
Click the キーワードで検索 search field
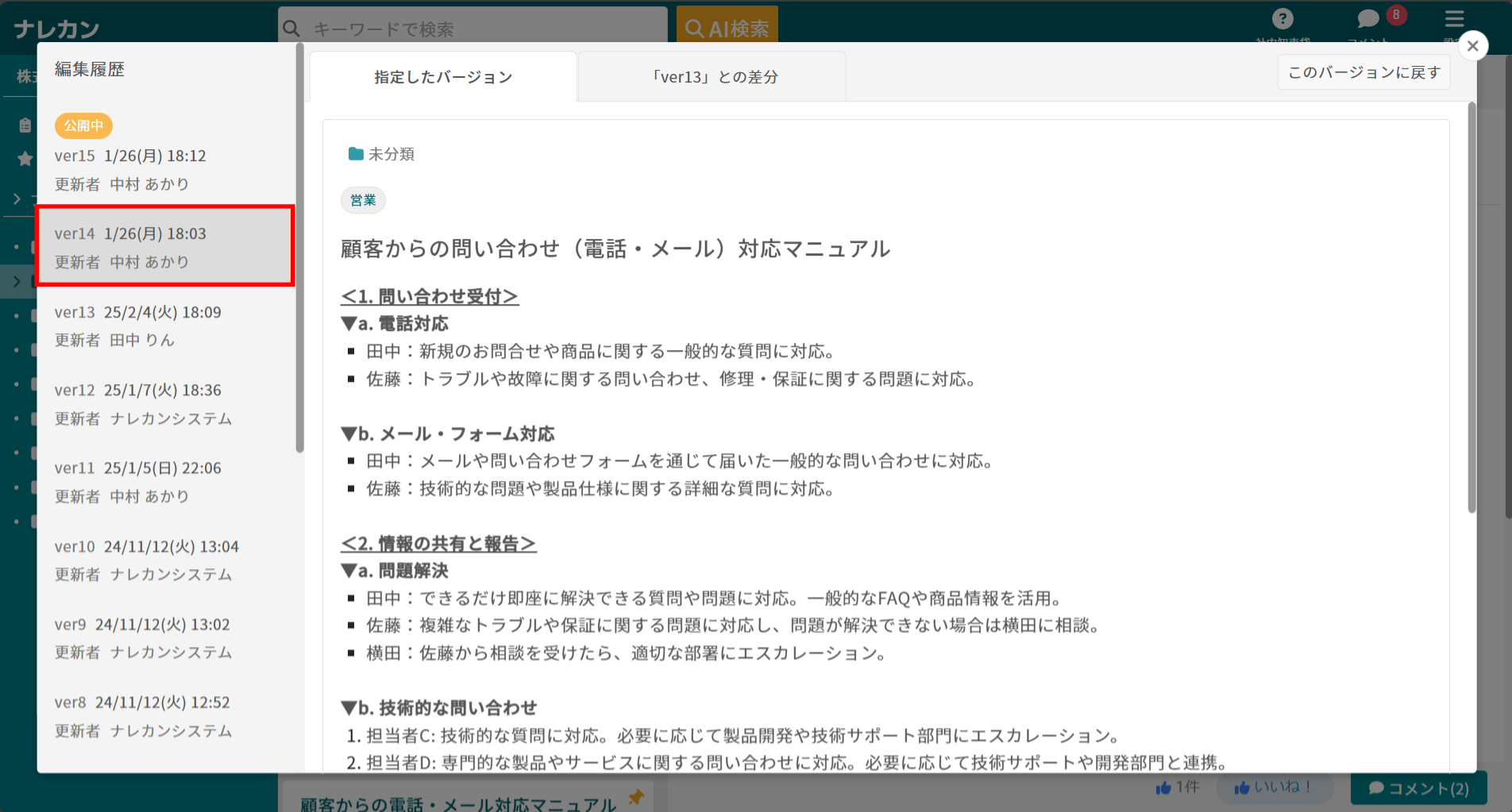pos(472,26)
